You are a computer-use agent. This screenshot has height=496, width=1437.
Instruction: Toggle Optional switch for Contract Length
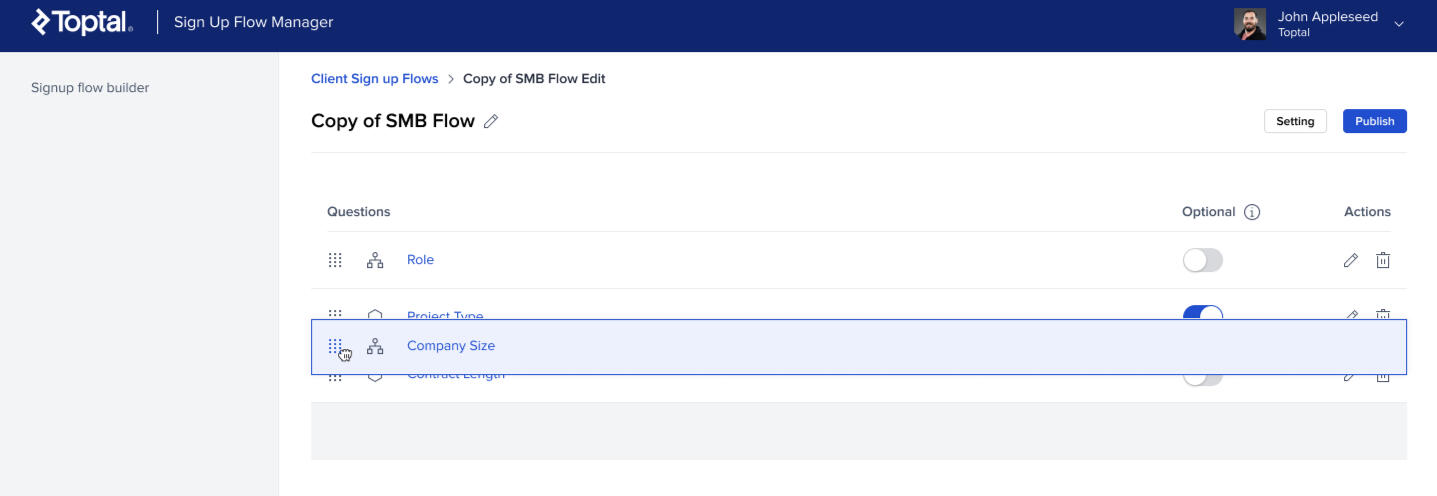pyautogui.click(x=1202, y=379)
